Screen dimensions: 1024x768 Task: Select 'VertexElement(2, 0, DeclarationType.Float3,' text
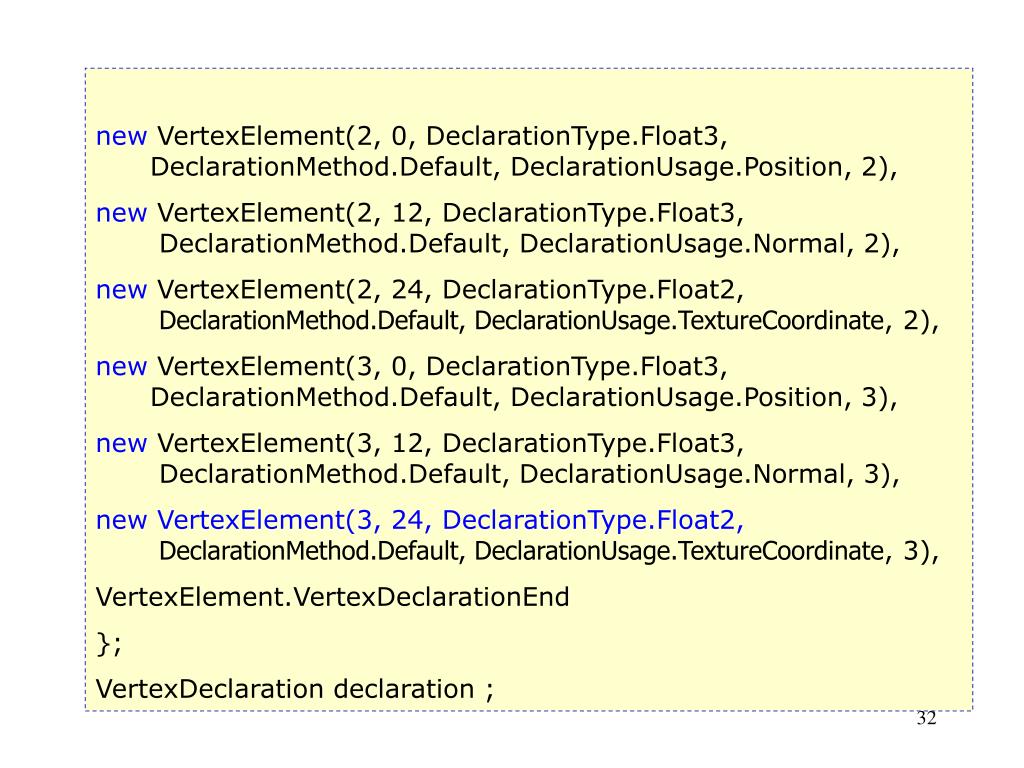tap(442, 136)
